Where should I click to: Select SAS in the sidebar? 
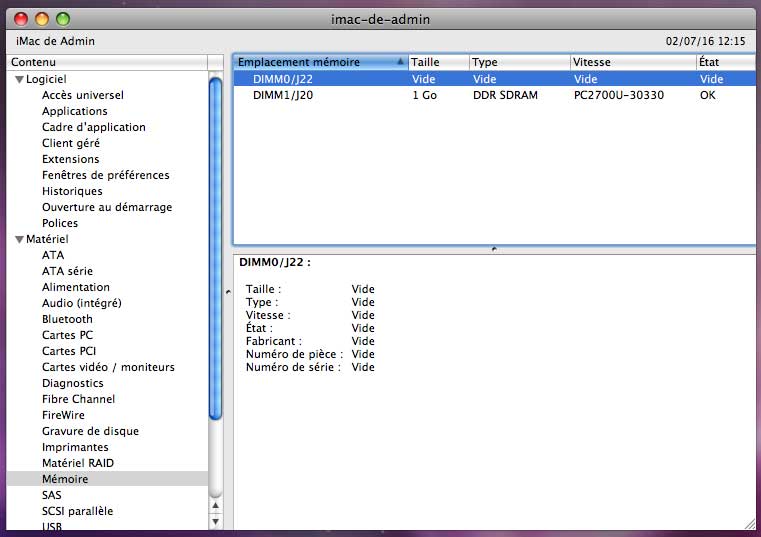pyautogui.click(x=51, y=495)
